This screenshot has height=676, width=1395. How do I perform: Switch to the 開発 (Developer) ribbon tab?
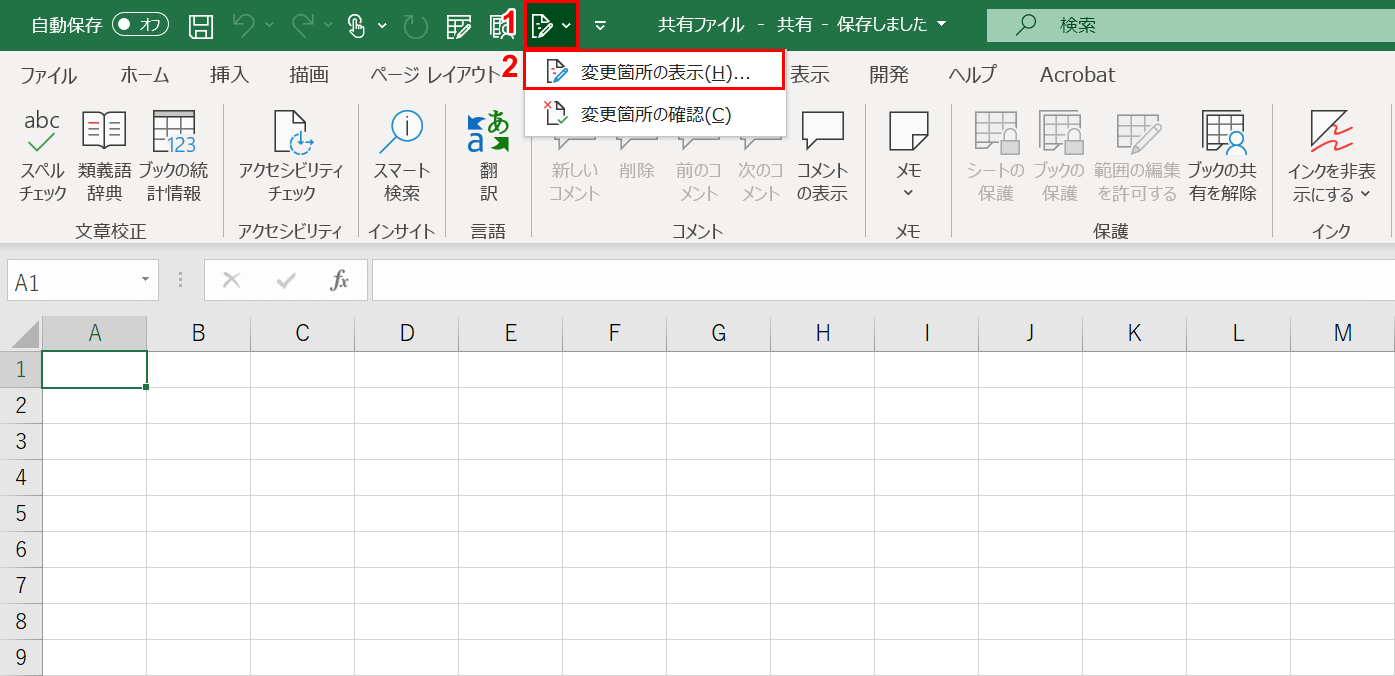pyautogui.click(x=888, y=74)
